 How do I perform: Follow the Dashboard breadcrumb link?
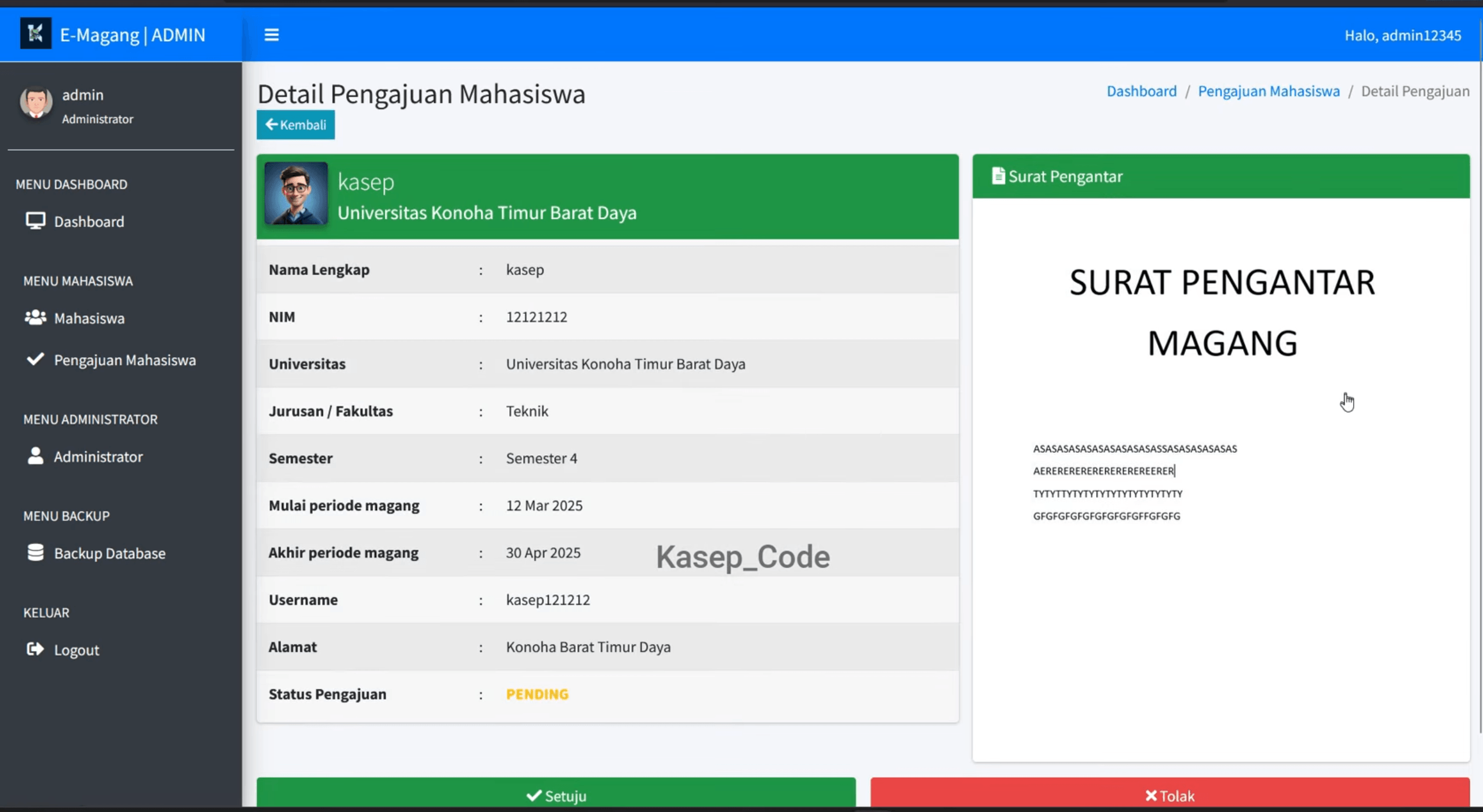click(1141, 91)
